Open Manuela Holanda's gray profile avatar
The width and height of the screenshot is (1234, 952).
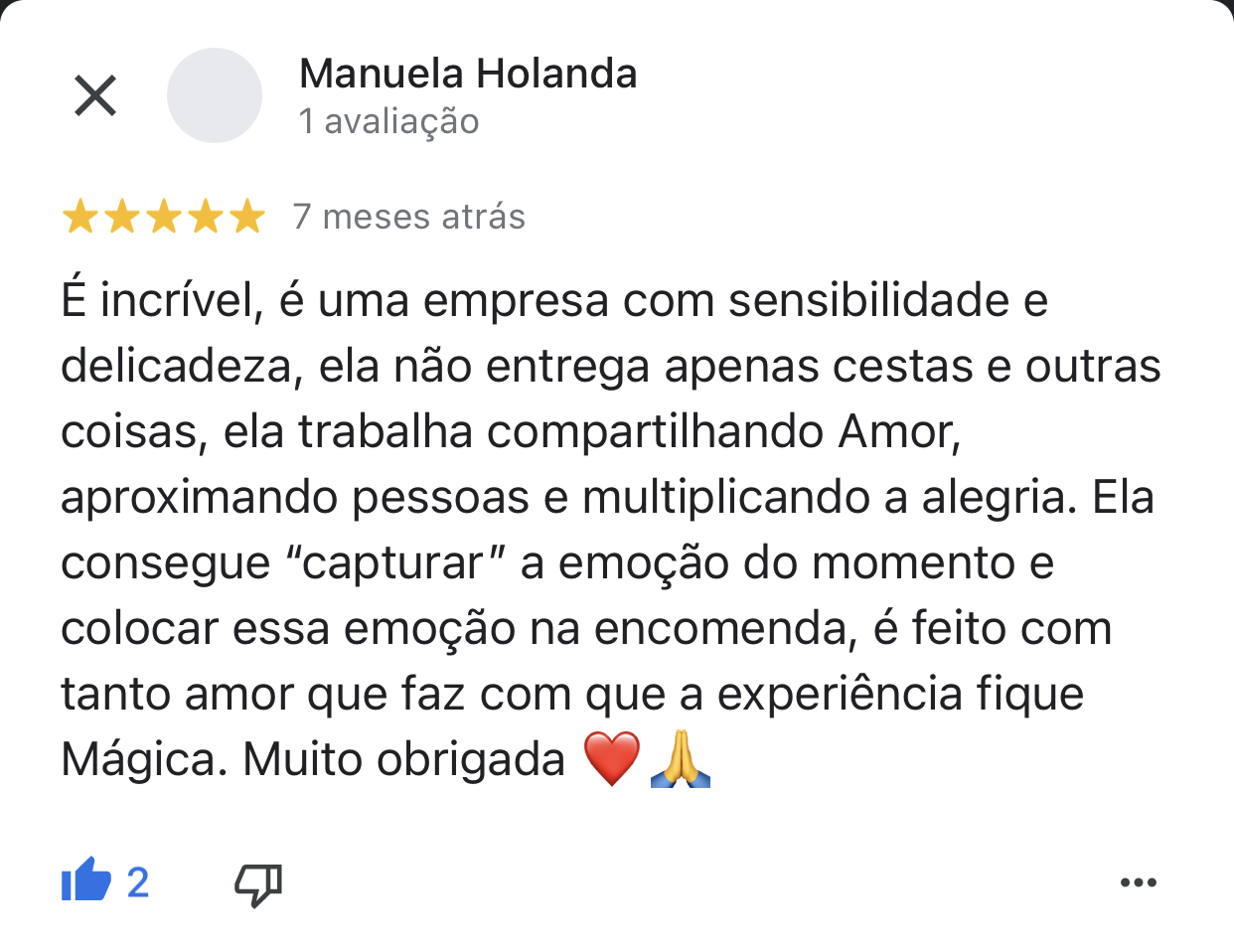pyautogui.click(x=215, y=95)
